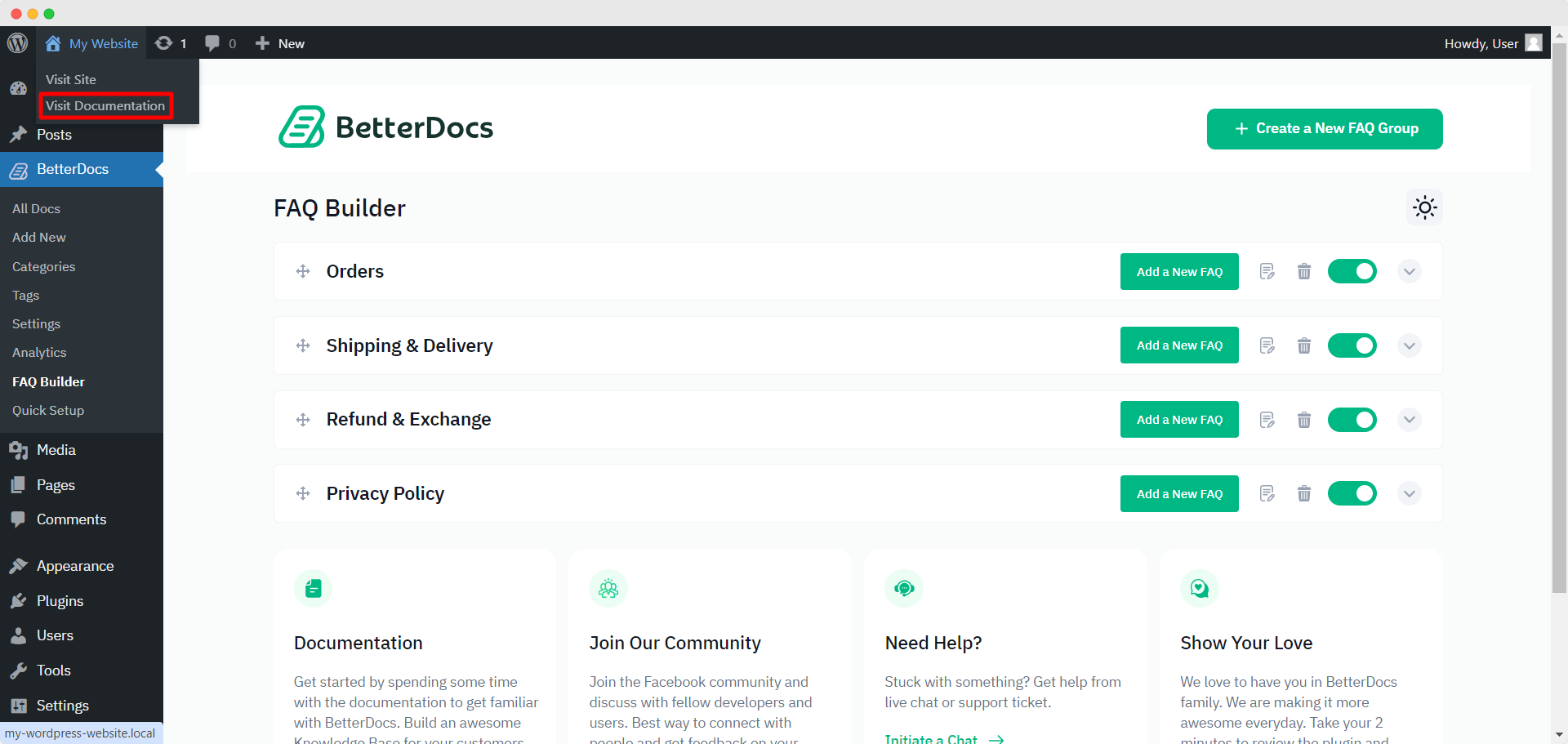Click the Appearance paintbrush icon in sidebar
This screenshot has height=744, width=1568.
point(18,565)
